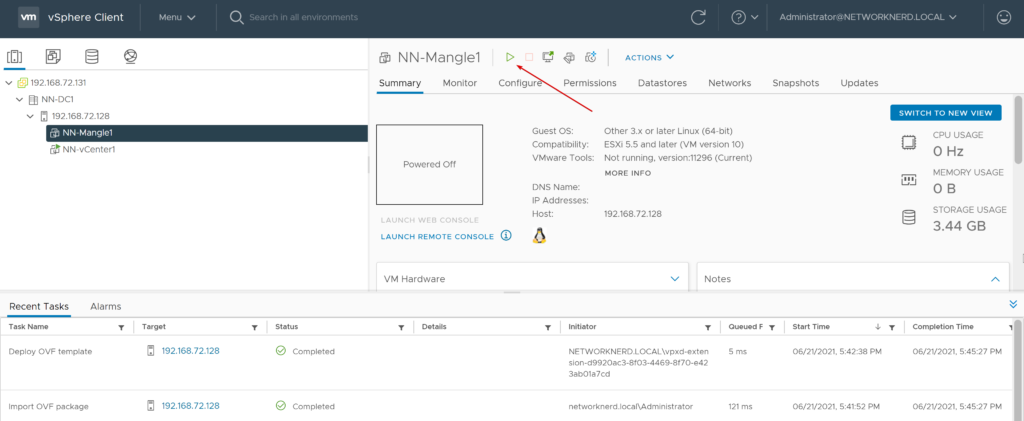Open the Deploy OVF template target 192.168.72.128
1024x421 pixels.
(191, 351)
